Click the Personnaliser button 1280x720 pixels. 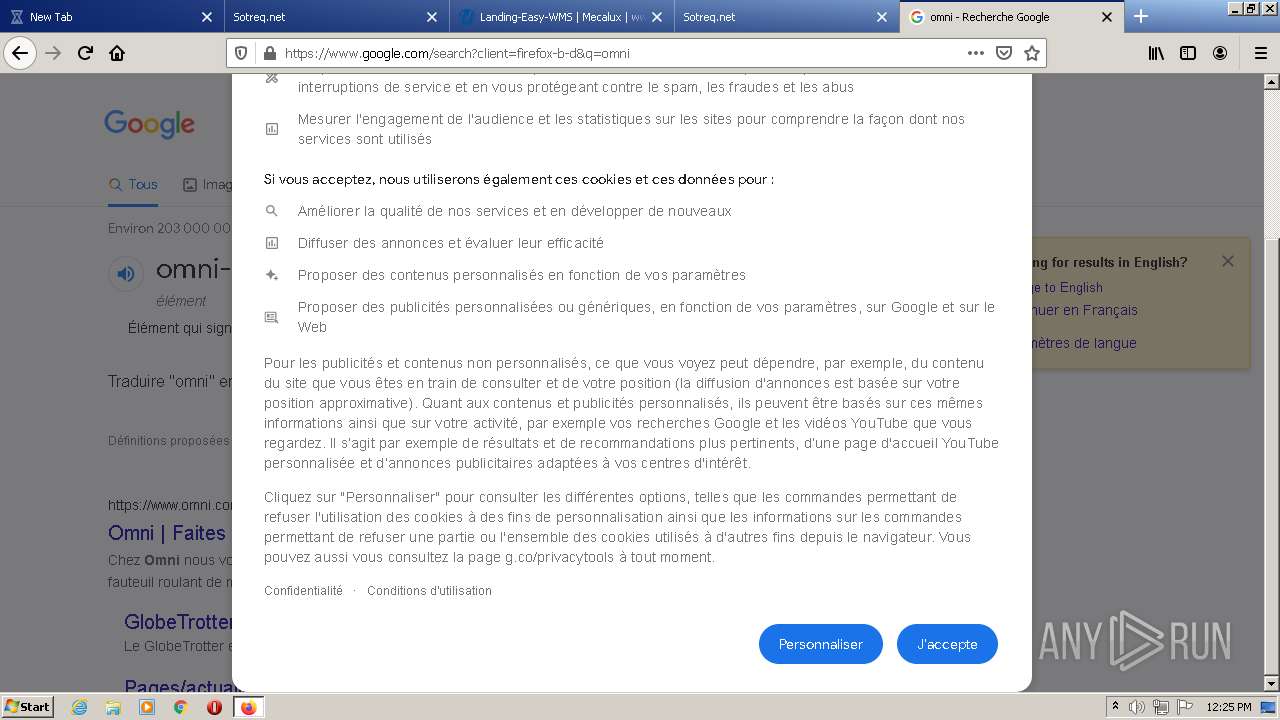[x=820, y=644]
